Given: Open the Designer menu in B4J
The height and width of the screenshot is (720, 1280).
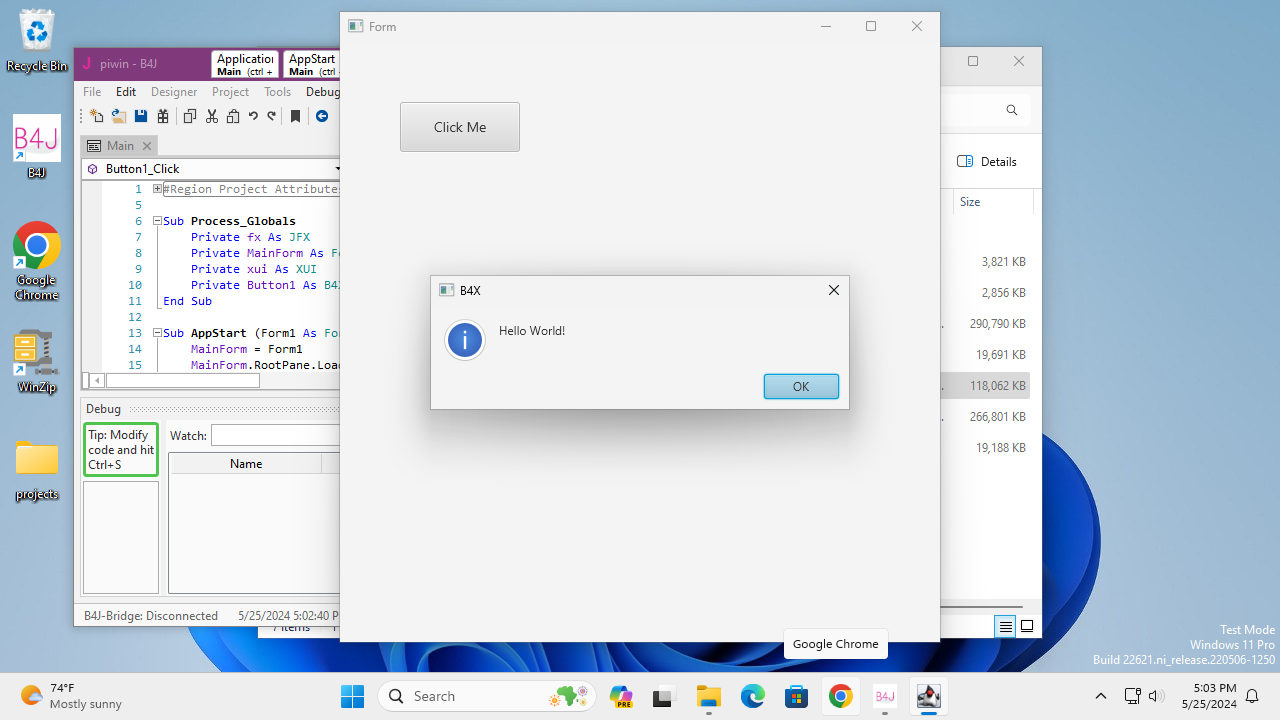Looking at the screenshot, I should coord(174,92).
